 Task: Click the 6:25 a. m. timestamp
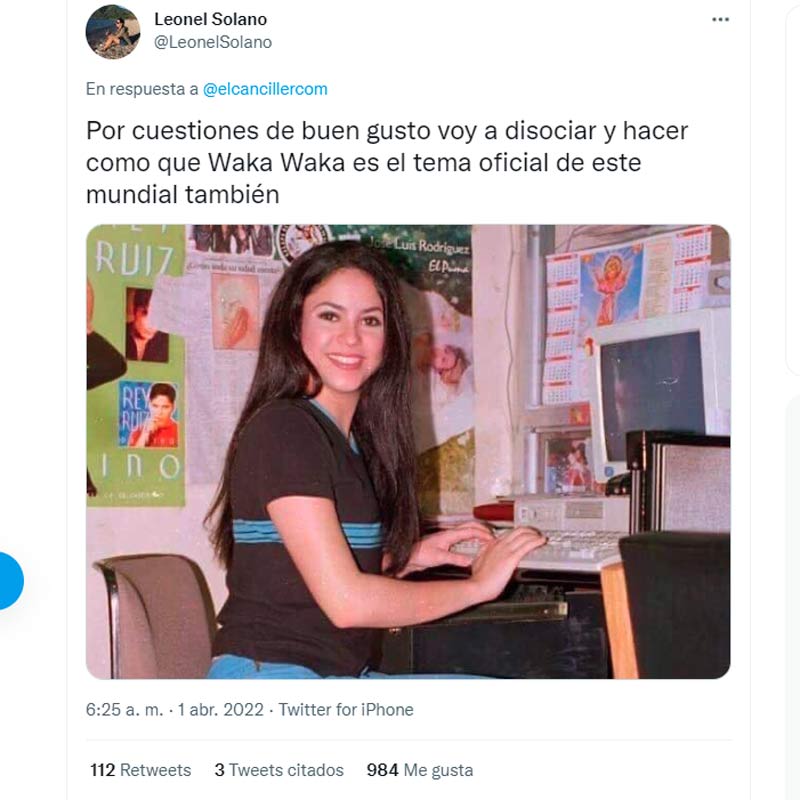click(x=124, y=710)
